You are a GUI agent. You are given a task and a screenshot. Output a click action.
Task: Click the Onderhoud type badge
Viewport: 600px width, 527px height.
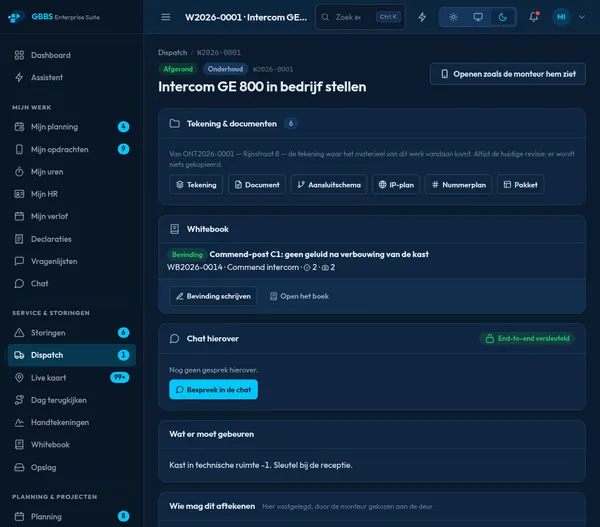tap(225, 69)
